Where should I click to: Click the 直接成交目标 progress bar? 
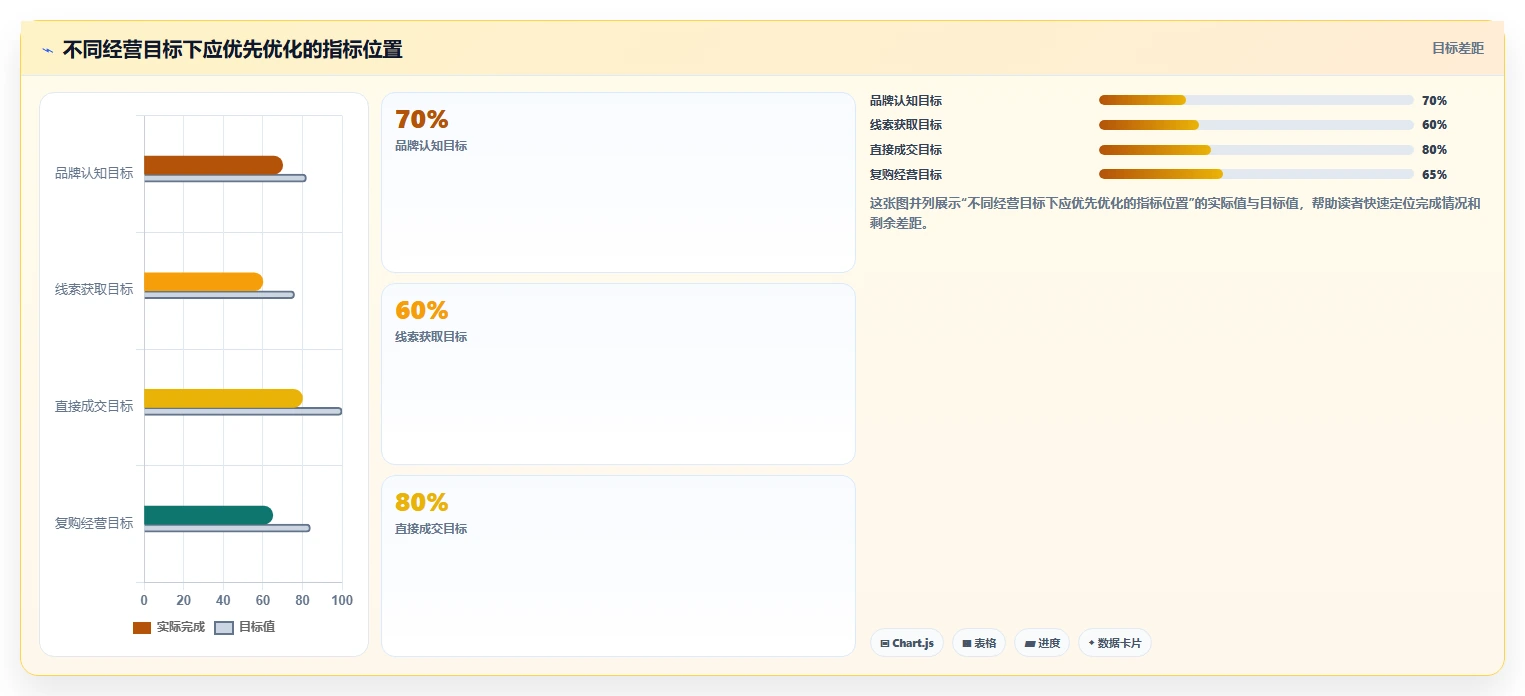(1256, 150)
